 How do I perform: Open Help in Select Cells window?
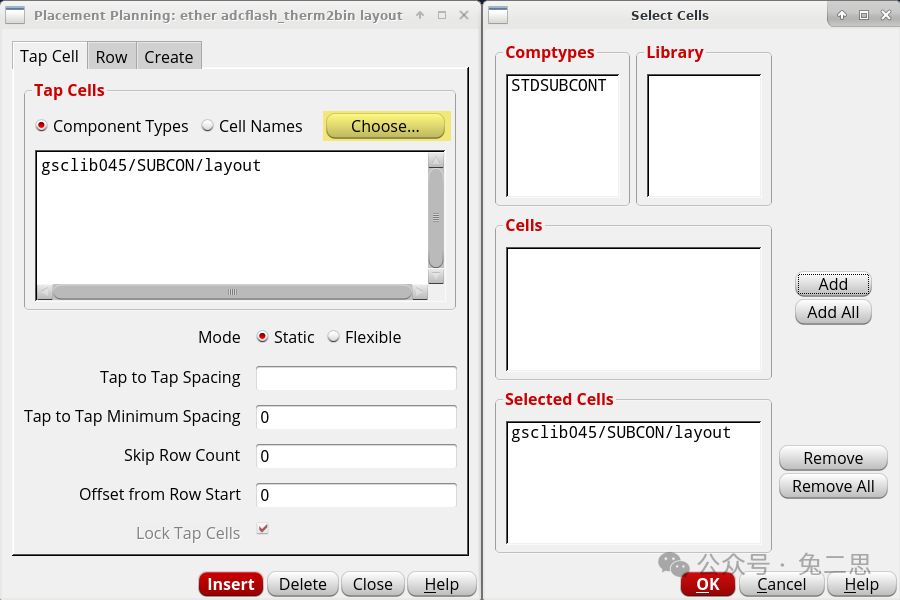pos(861,584)
